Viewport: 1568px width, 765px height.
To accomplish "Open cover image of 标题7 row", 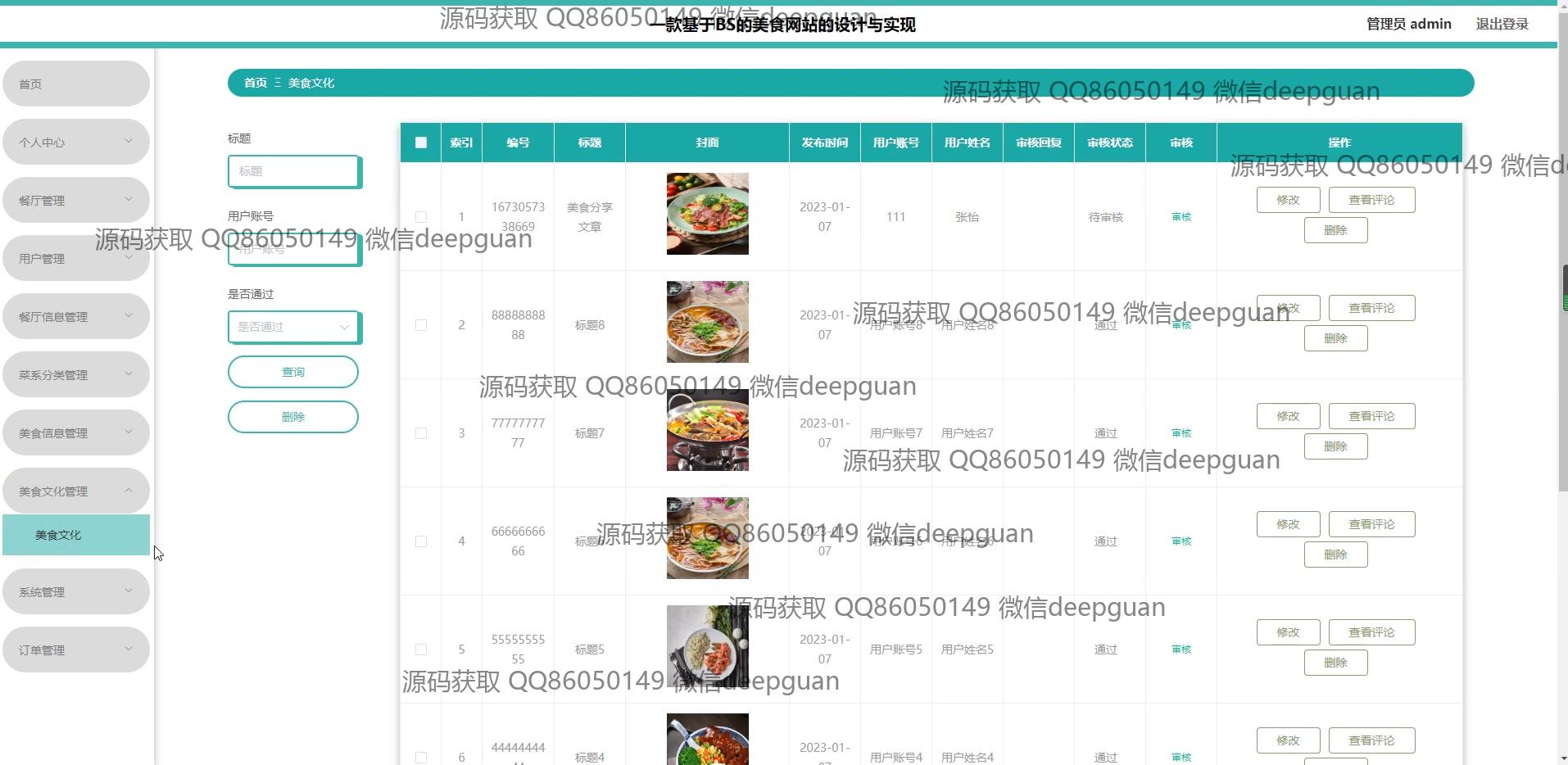I will coord(708,430).
